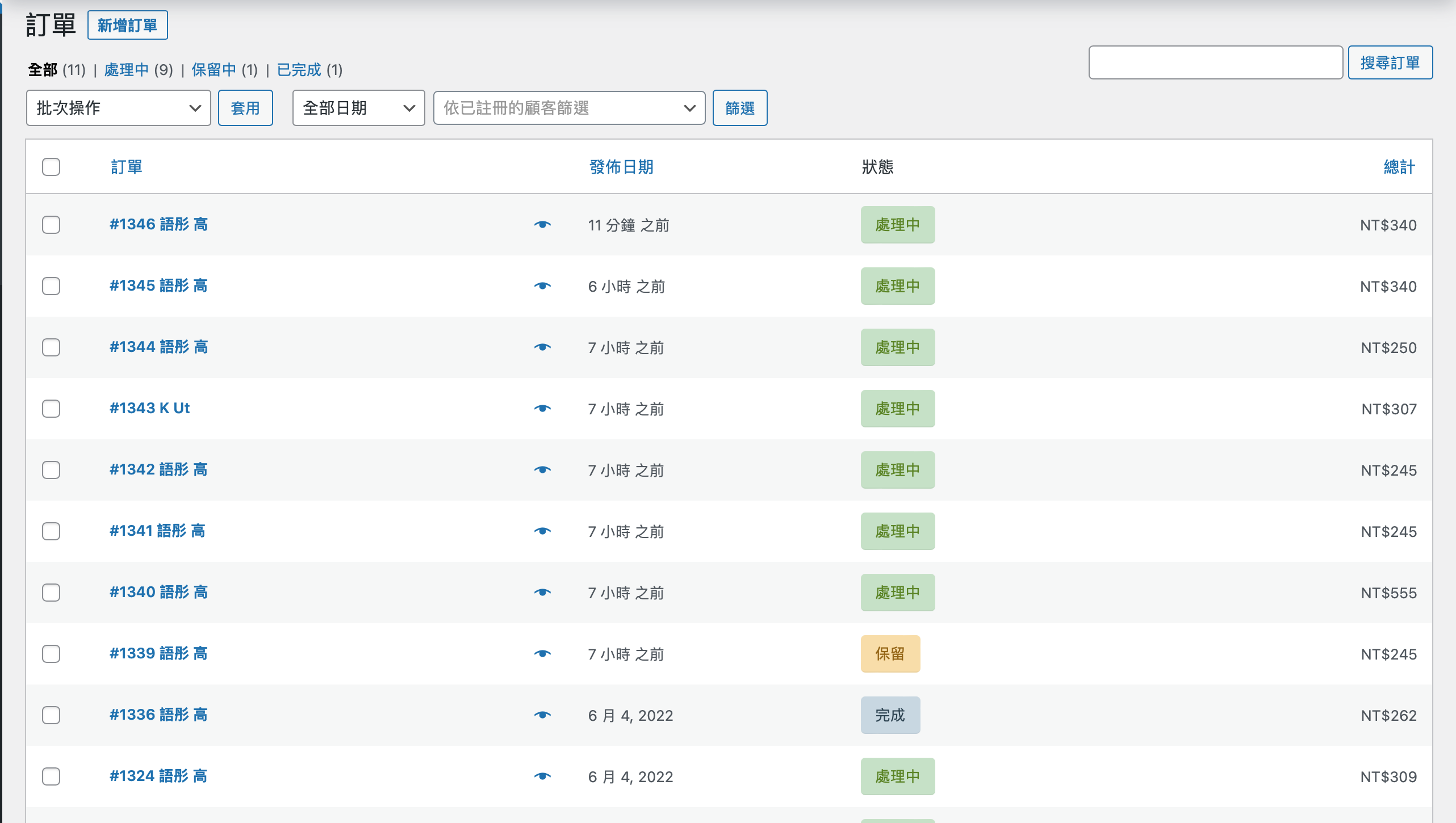Click the 新增訂單 button
This screenshot has width=1456, height=823.
pyautogui.click(x=127, y=26)
